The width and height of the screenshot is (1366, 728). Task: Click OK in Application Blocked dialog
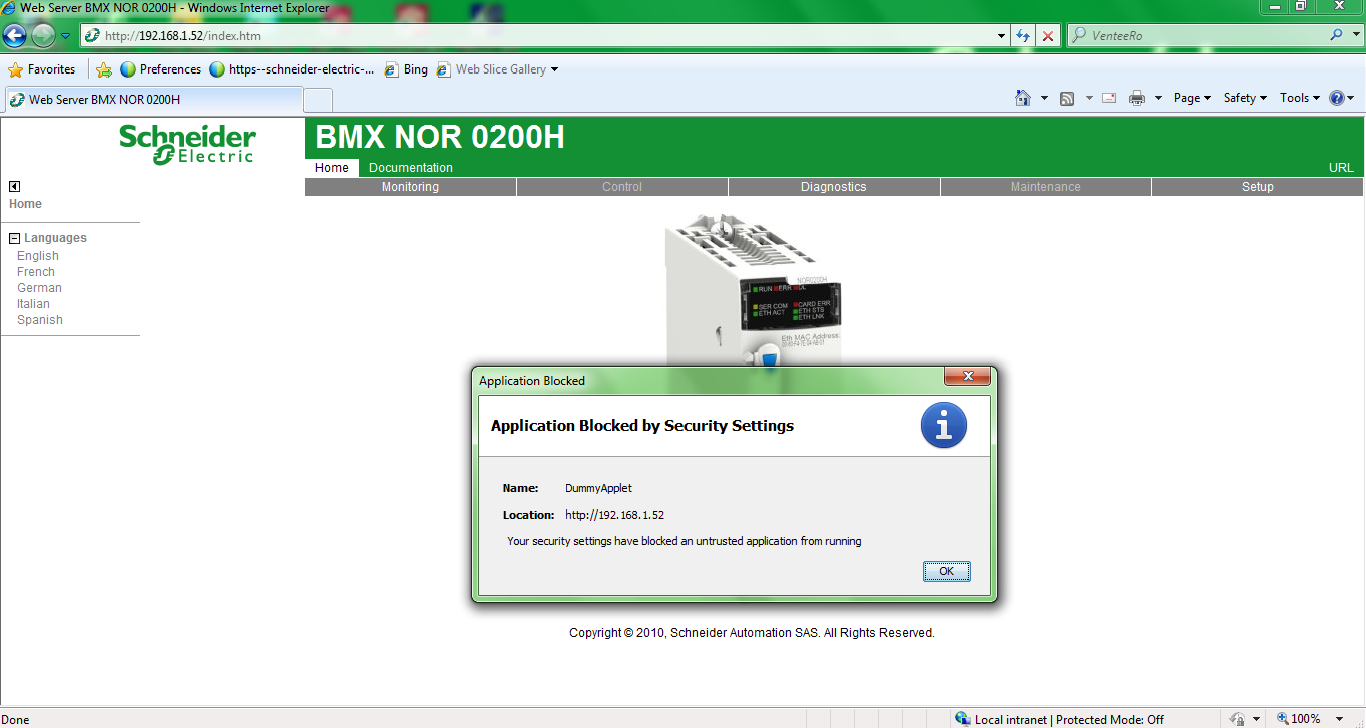tap(947, 572)
